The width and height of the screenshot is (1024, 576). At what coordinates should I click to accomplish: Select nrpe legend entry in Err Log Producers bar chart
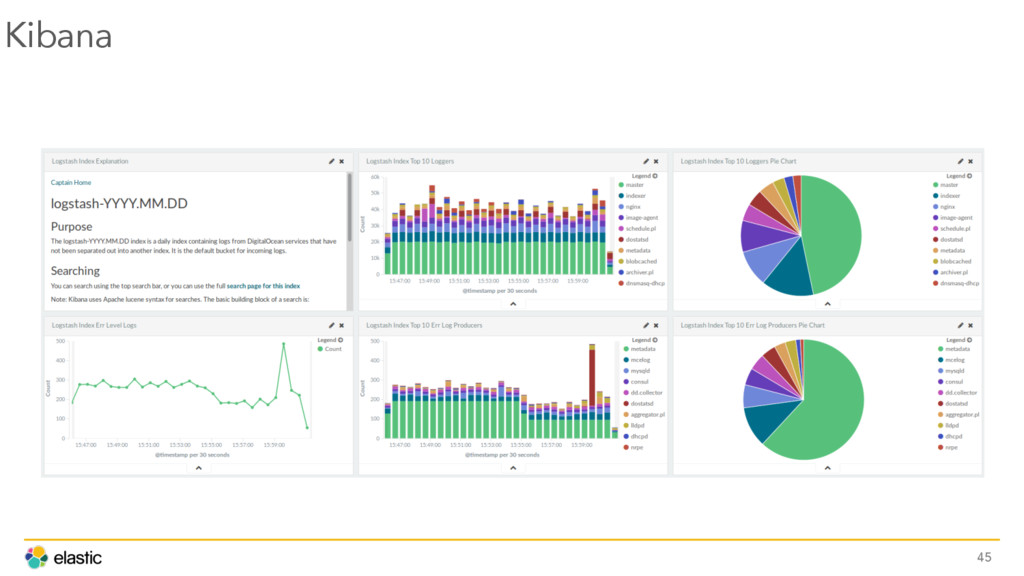point(633,447)
